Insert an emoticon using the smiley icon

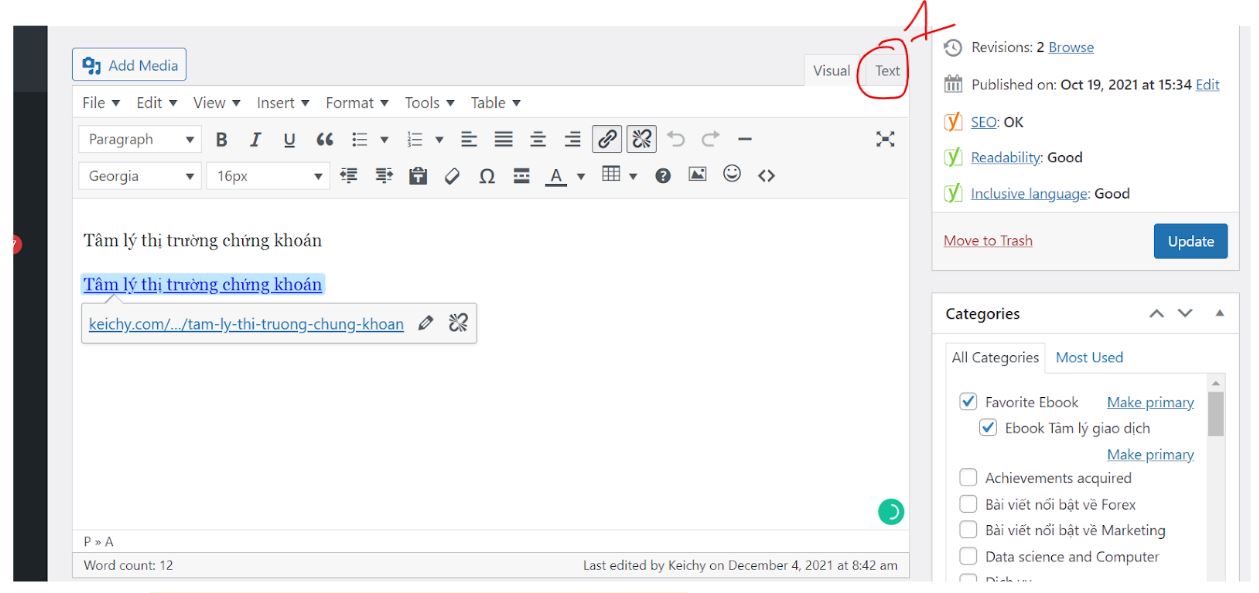(732, 175)
